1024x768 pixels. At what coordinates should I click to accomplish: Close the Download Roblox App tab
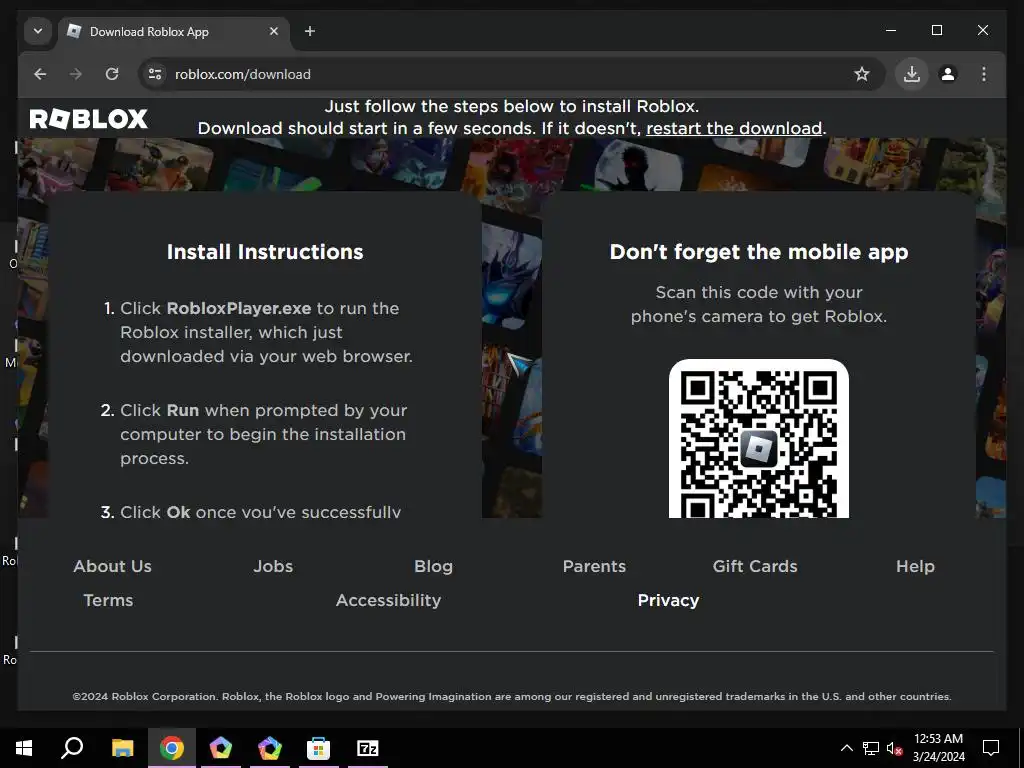[x=274, y=31]
